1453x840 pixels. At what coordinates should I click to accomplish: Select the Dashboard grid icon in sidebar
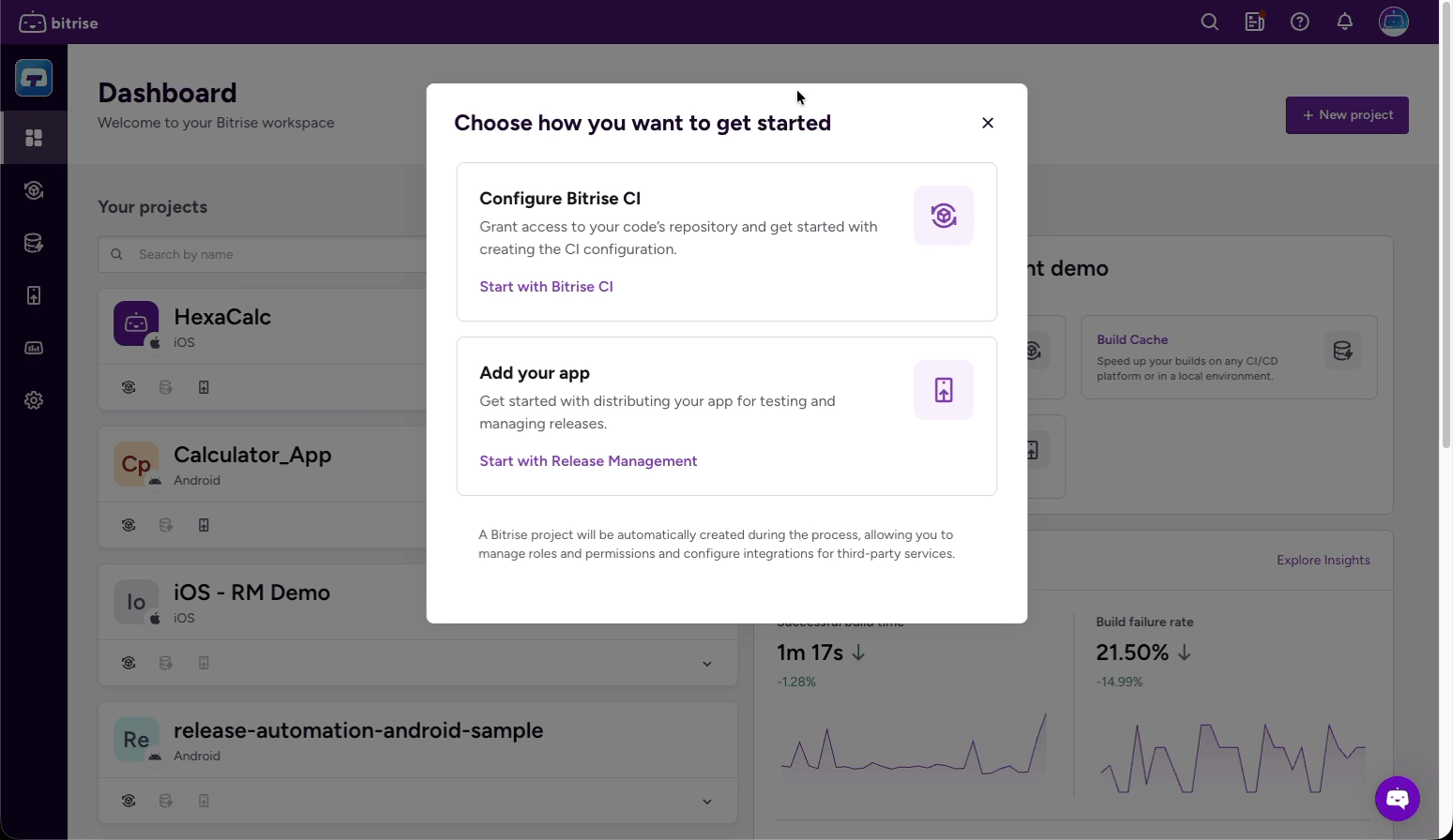pos(34,138)
